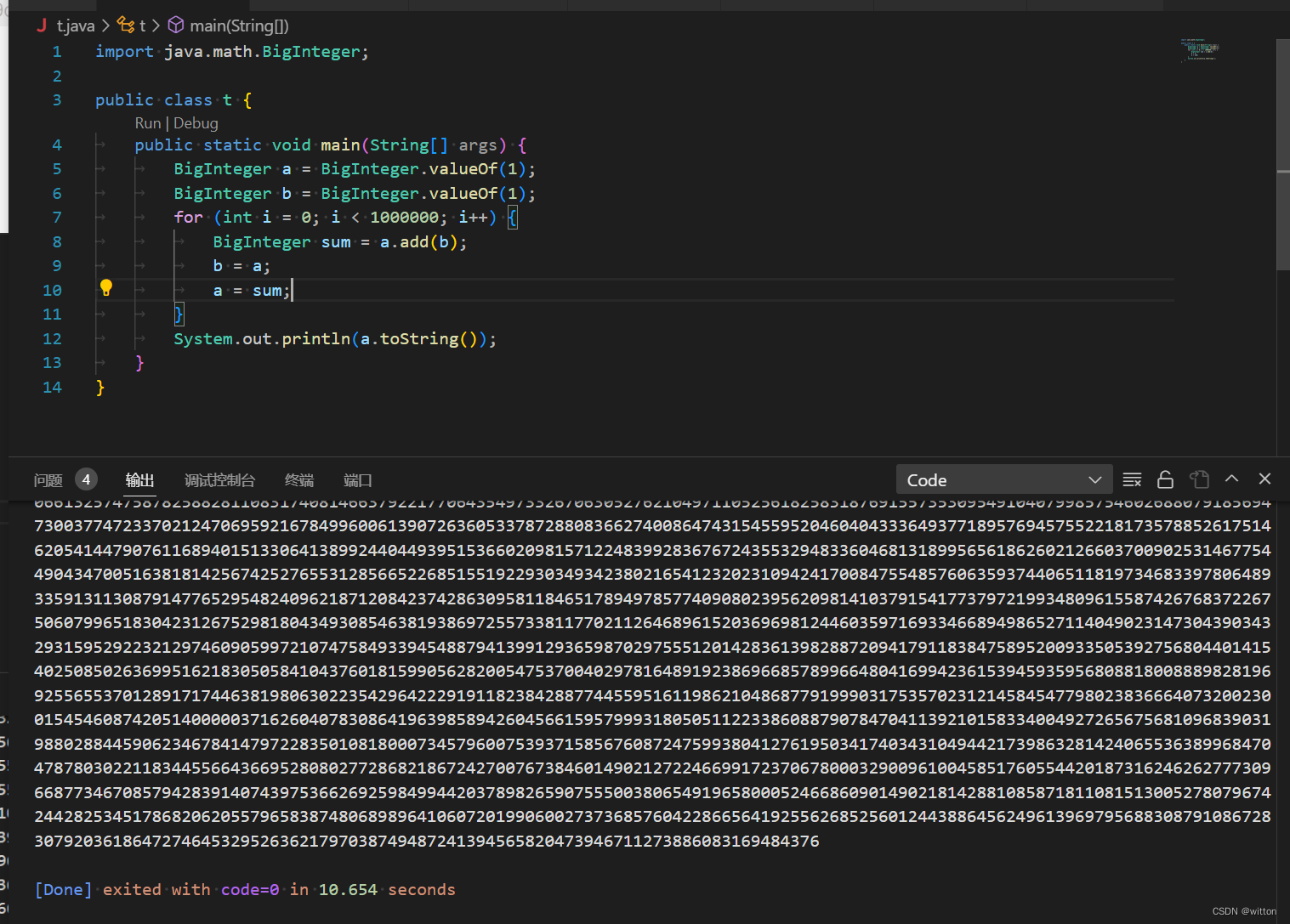Clear the output panel contents
Screen dimensions: 1290x924
[x=1132, y=480]
